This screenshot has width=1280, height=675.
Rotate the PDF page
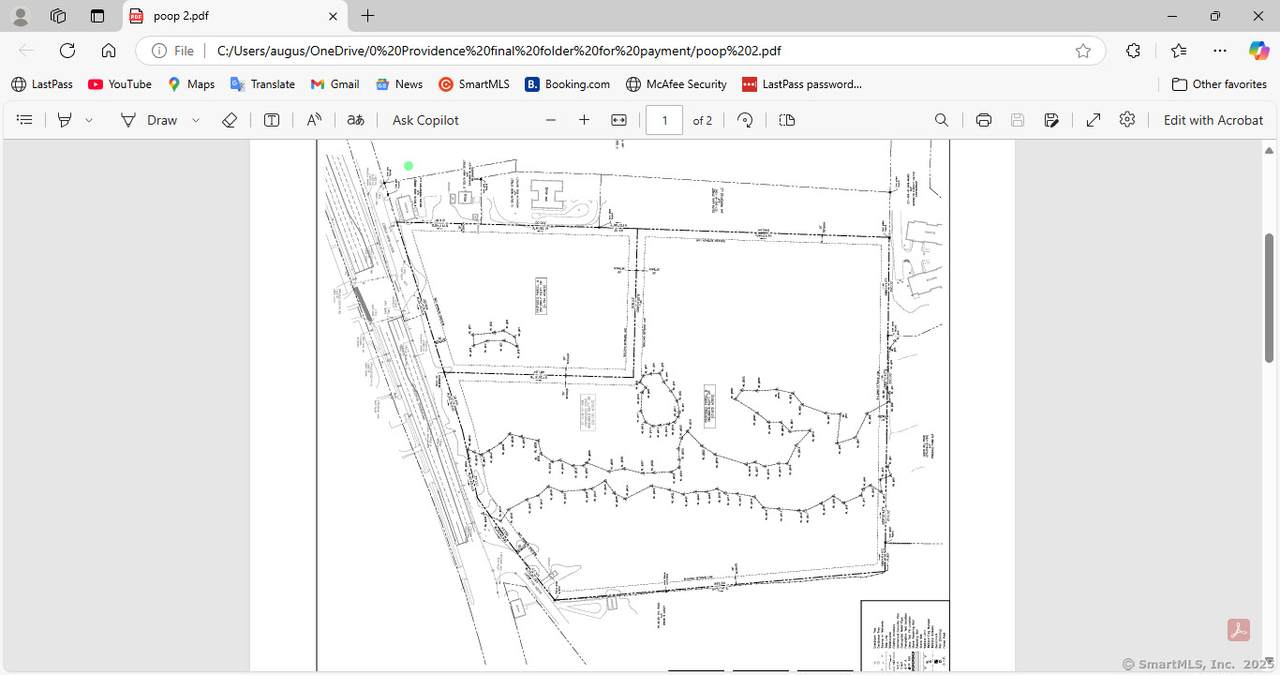pyautogui.click(x=745, y=120)
